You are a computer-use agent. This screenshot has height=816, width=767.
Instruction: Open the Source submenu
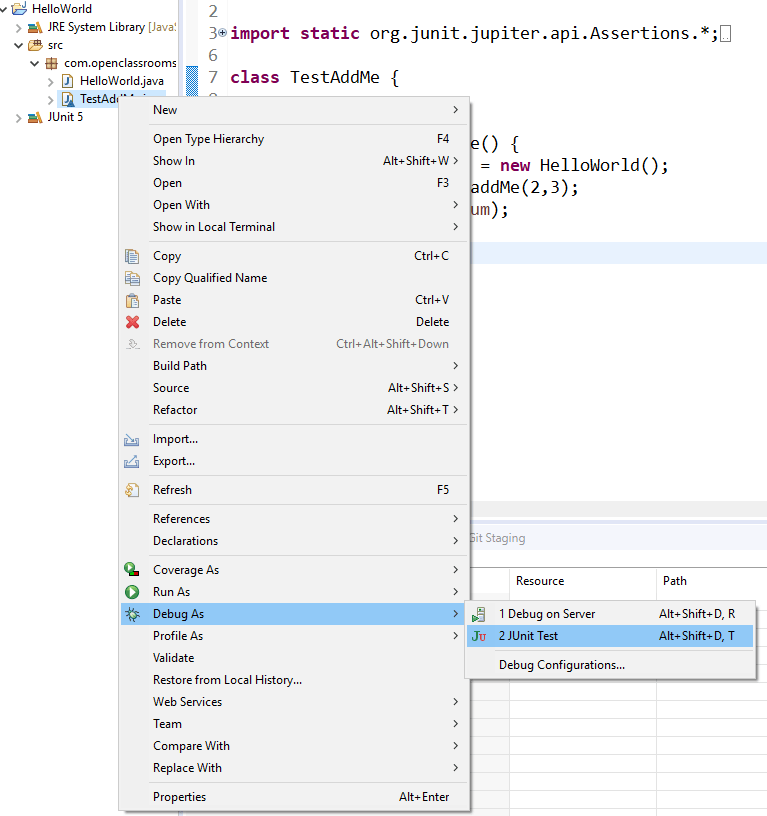pyautogui.click(x=295, y=388)
